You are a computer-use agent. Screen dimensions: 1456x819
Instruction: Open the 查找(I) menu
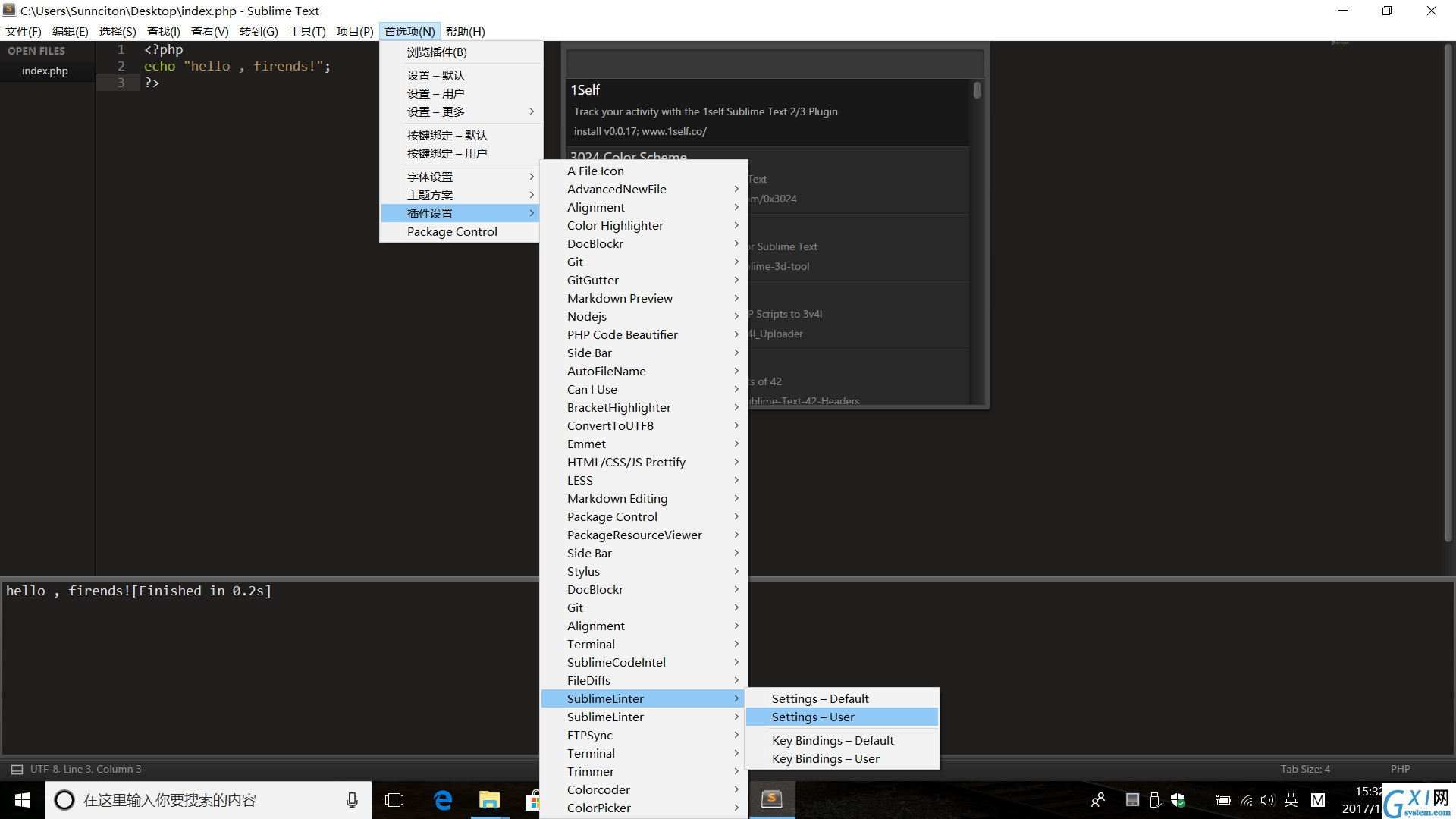164,31
